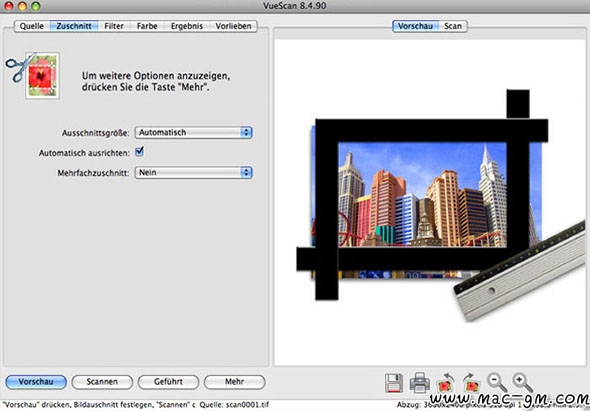Rotate image left with counterclockwise icon
Screen dimensions: 590x411
(x=445, y=383)
